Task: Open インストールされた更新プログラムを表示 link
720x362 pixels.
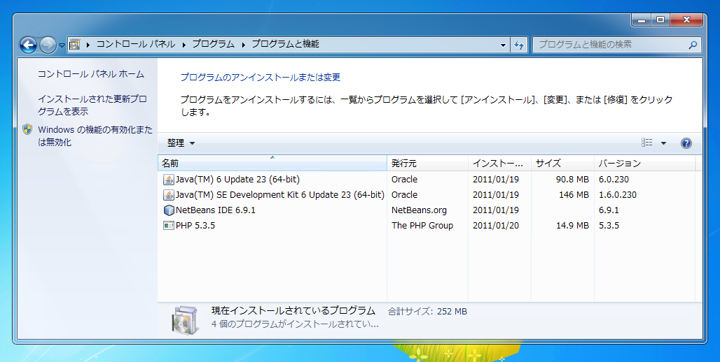Action: tap(92, 105)
